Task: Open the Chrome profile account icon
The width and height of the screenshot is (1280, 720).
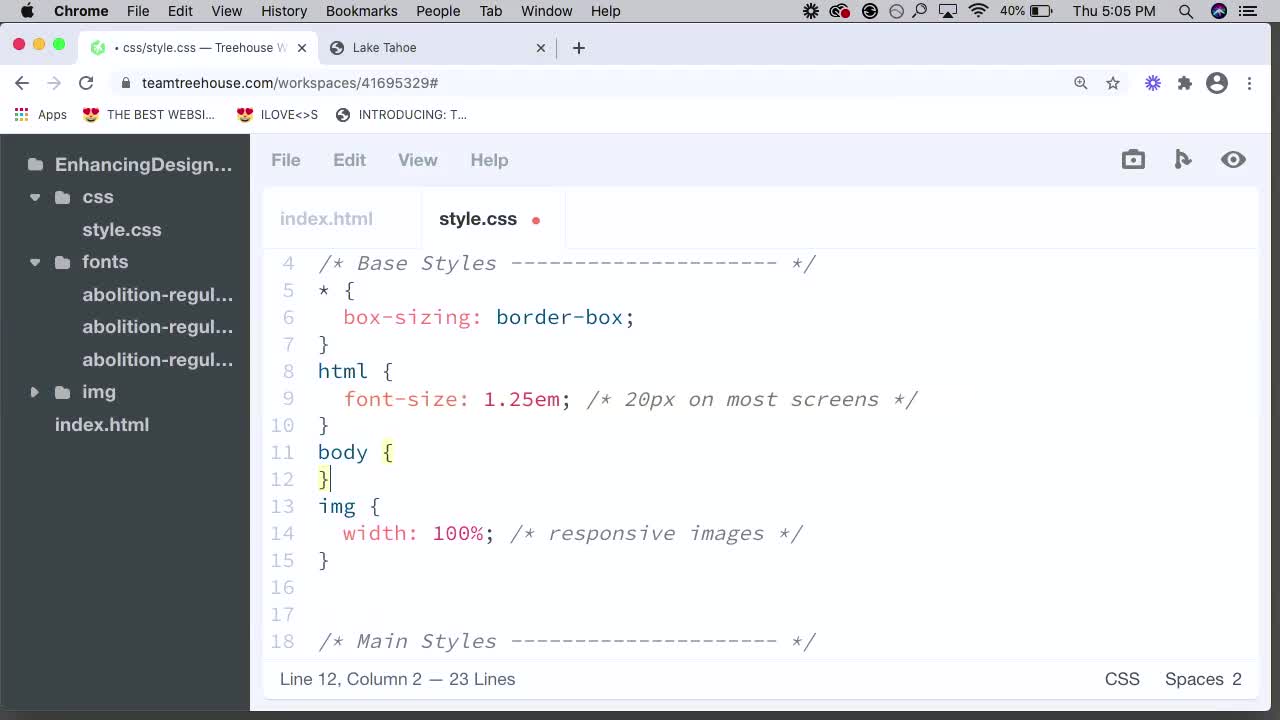Action: pos(1216,84)
